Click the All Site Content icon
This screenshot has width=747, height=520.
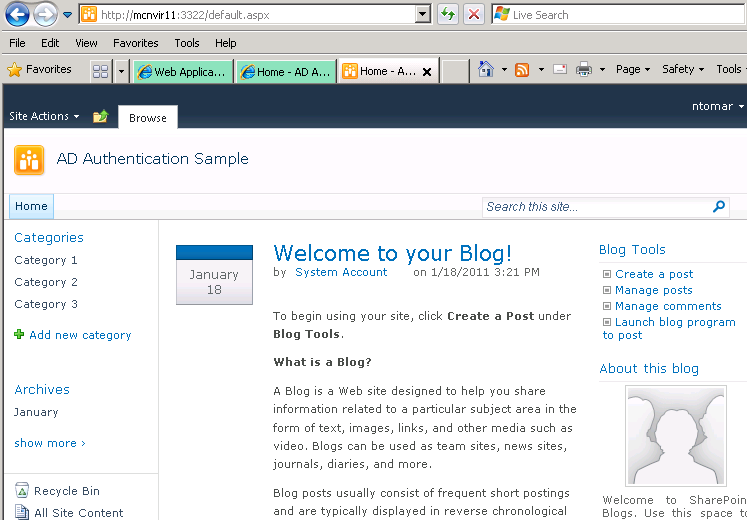(21, 512)
